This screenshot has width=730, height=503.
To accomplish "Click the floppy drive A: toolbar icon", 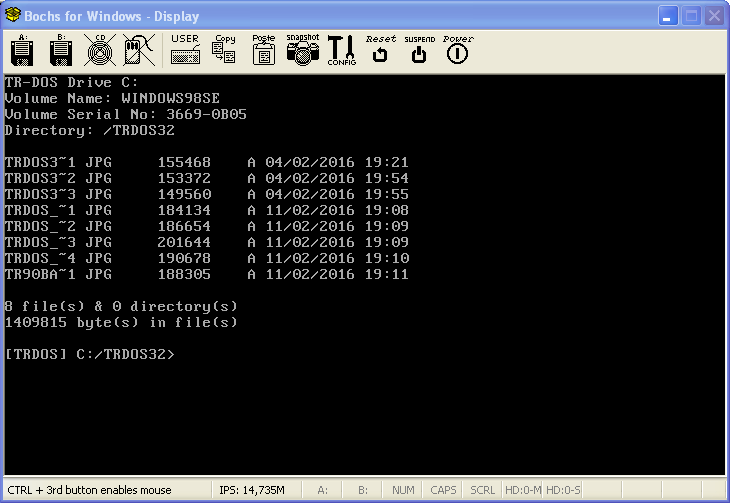I will click(x=22, y=51).
